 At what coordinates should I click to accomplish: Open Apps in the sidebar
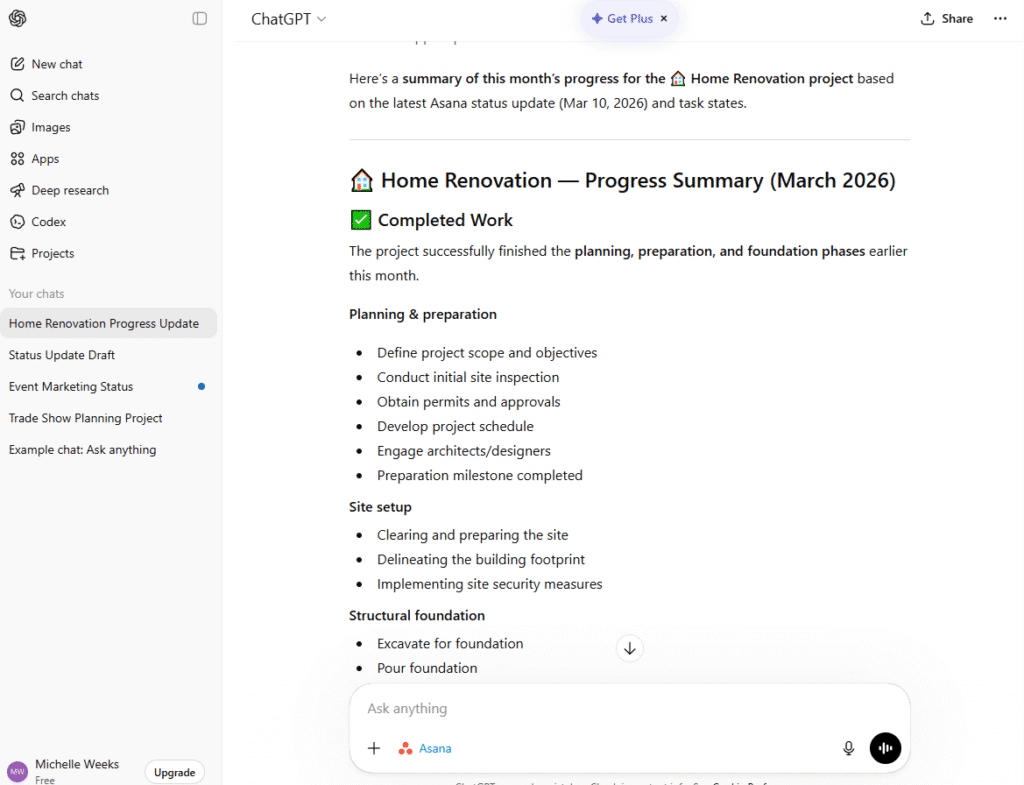(x=45, y=159)
